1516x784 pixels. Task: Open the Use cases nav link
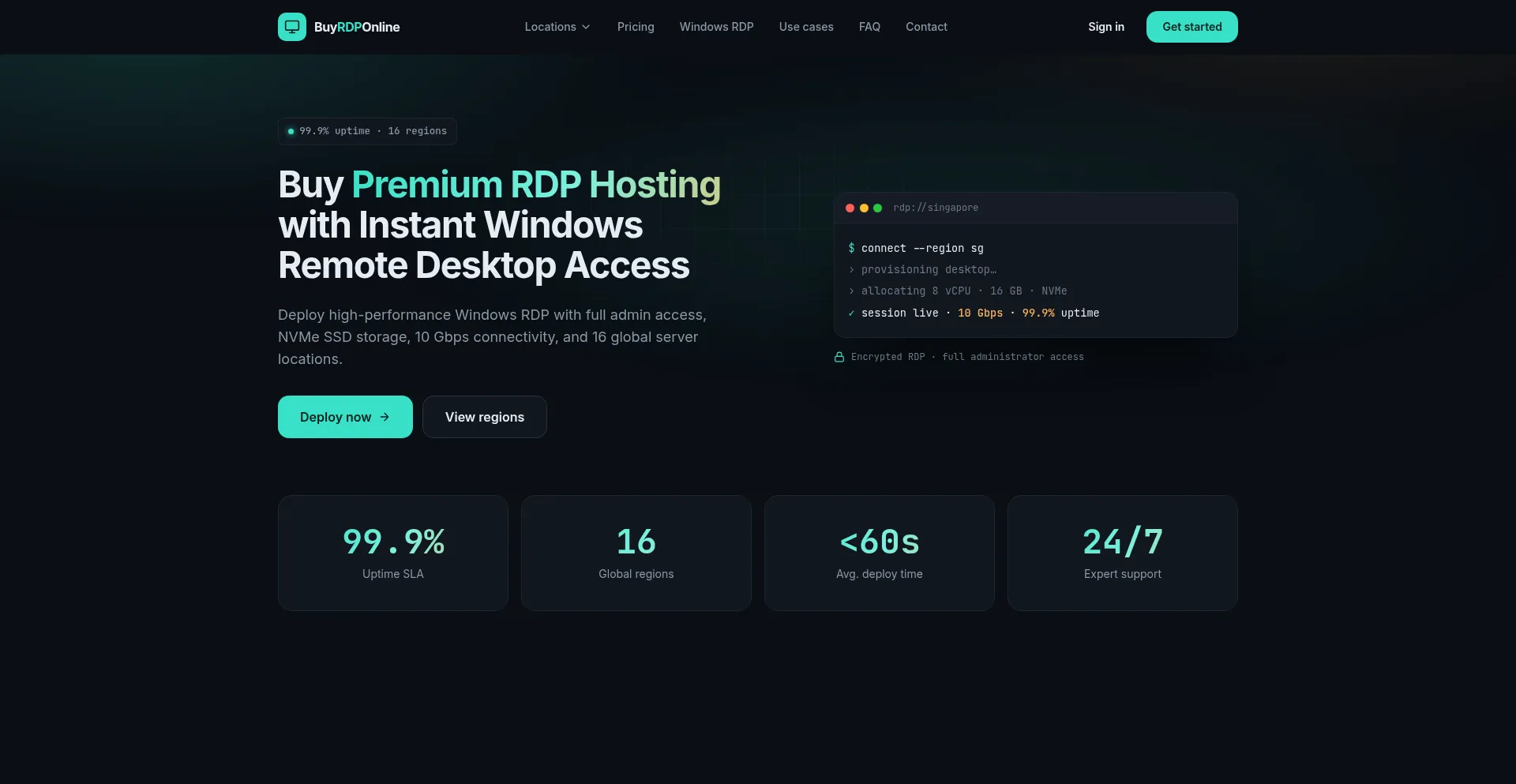(x=806, y=27)
